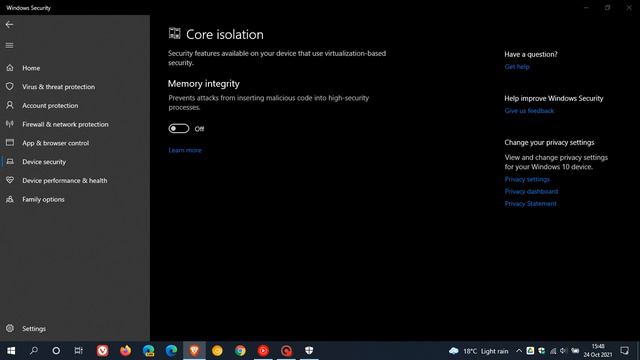
Task: Open the clock showing 24 Oct 2021
Action: [x=598, y=351]
